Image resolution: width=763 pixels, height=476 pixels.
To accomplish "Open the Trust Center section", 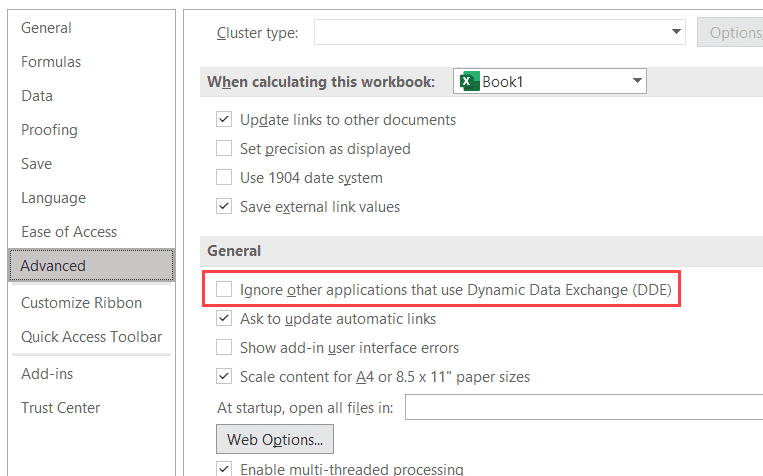I will coord(60,408).
